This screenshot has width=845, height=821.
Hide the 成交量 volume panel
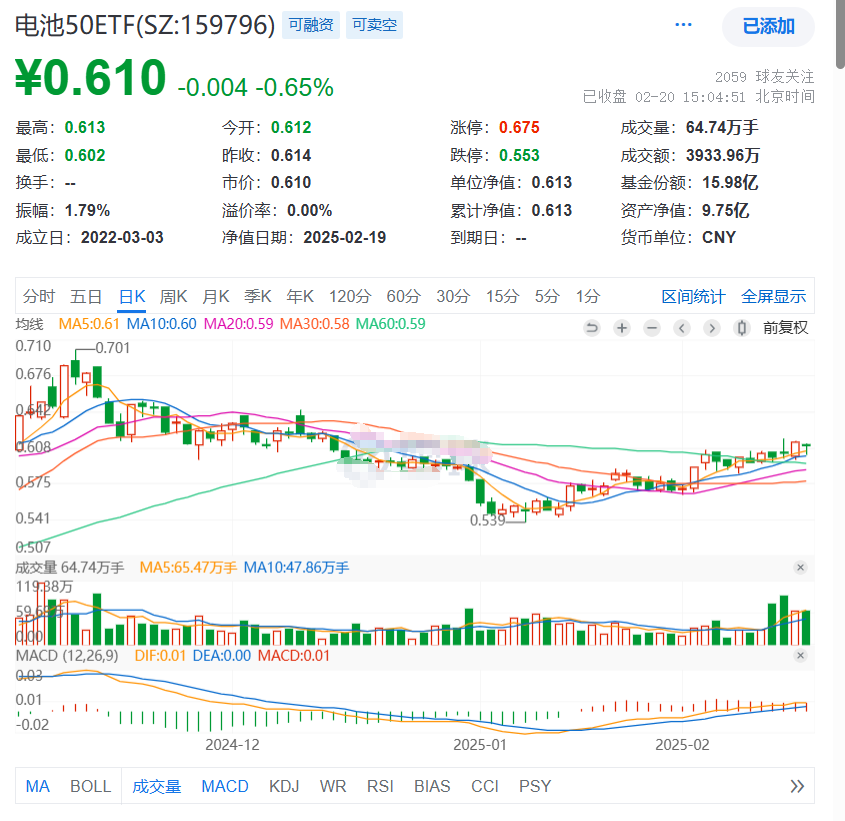pos(800,567)
